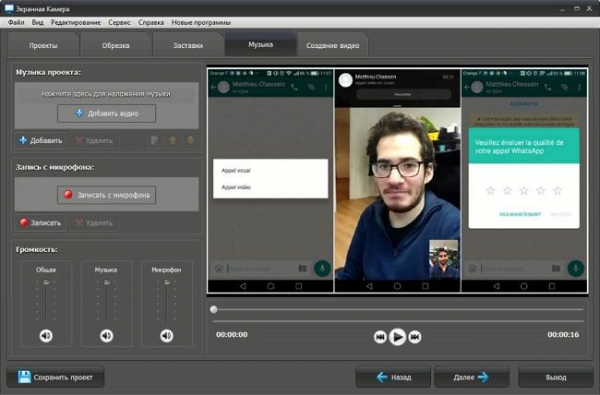Click the Назад button
600x395 pixels.
point(393,377)
